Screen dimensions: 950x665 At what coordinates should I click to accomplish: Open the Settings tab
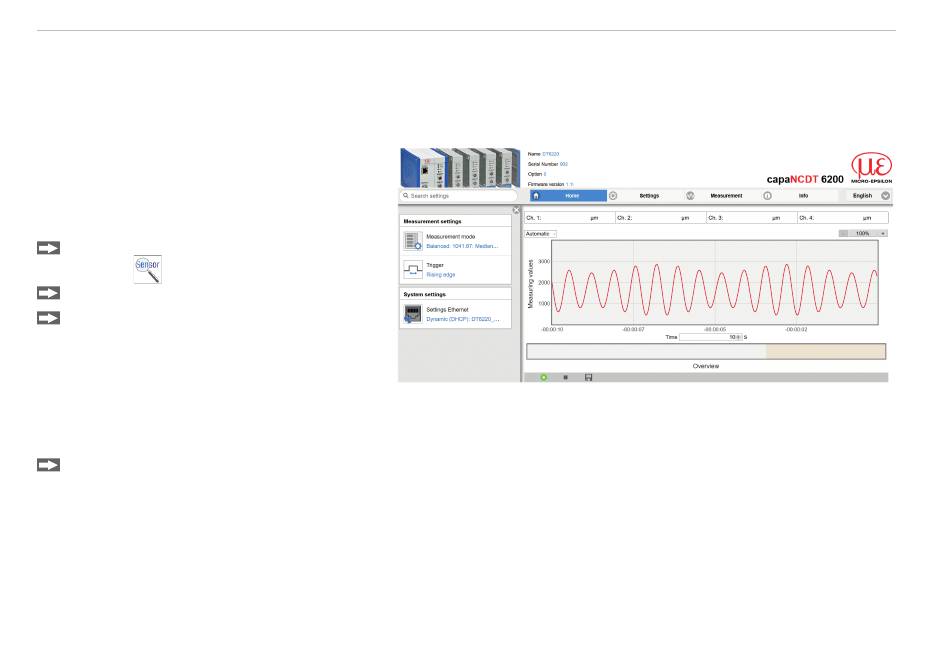pos(649,196)
